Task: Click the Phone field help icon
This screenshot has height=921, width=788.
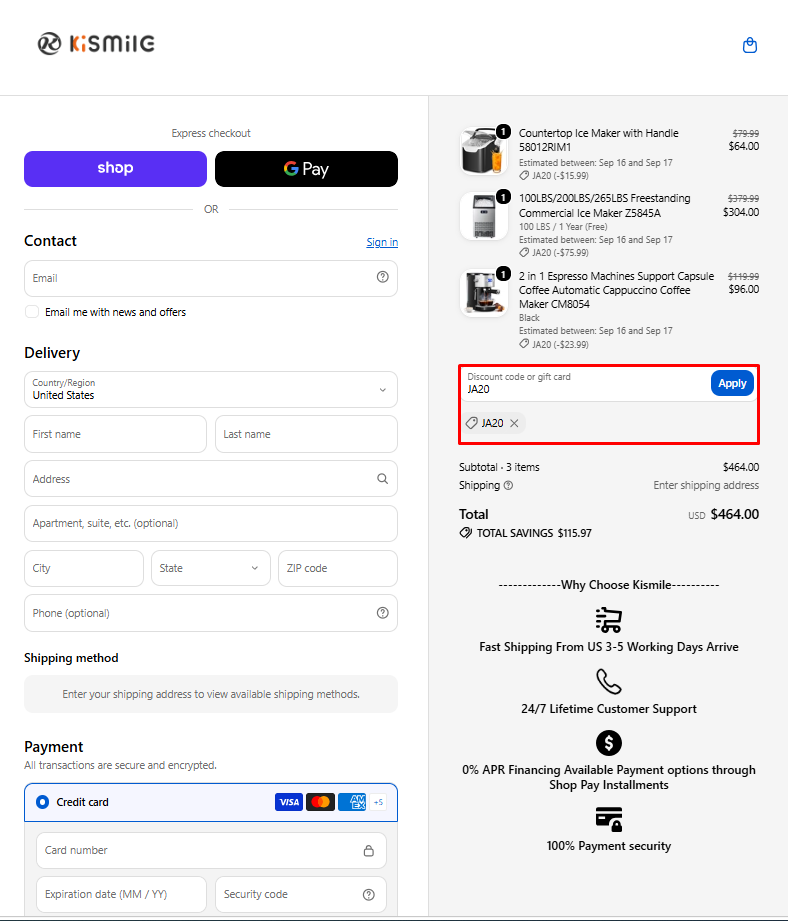Action: coord(382,613)
